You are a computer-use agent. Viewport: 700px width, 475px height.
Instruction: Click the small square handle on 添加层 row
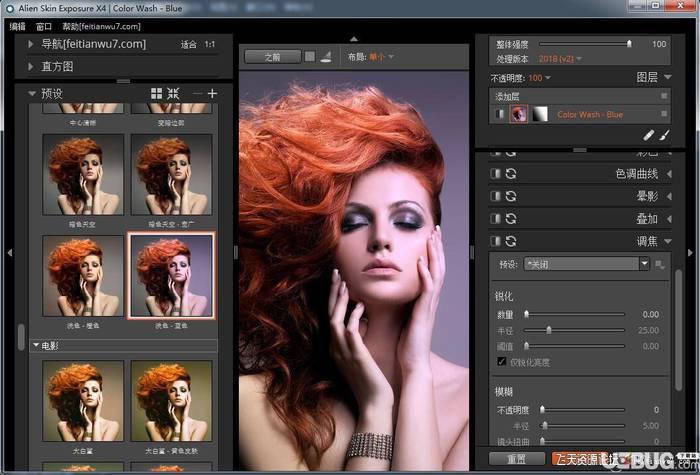point(664,96)
